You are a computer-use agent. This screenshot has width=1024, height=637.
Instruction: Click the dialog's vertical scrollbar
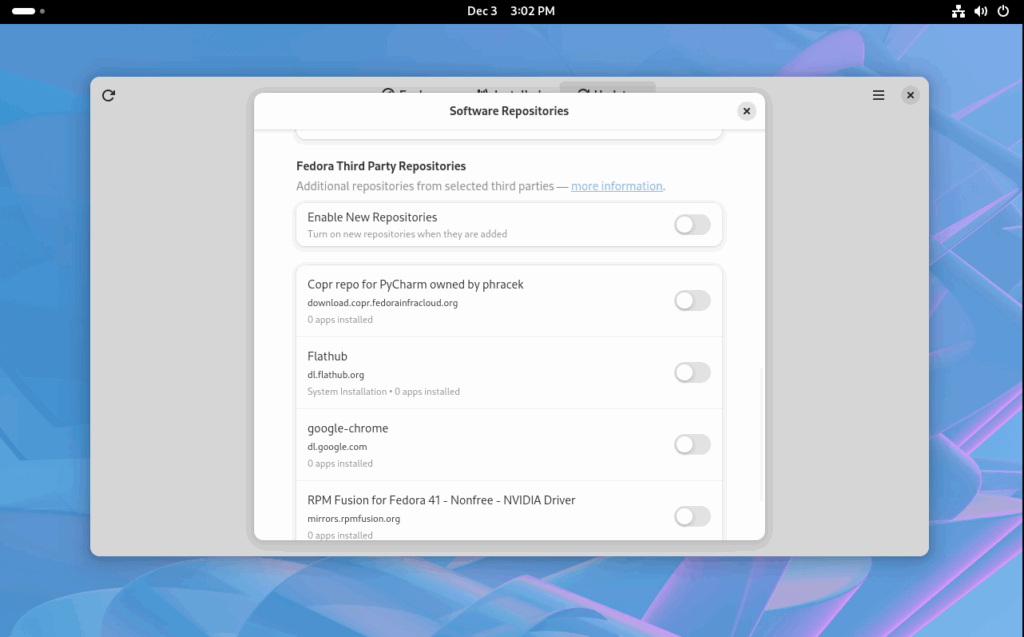761,434
